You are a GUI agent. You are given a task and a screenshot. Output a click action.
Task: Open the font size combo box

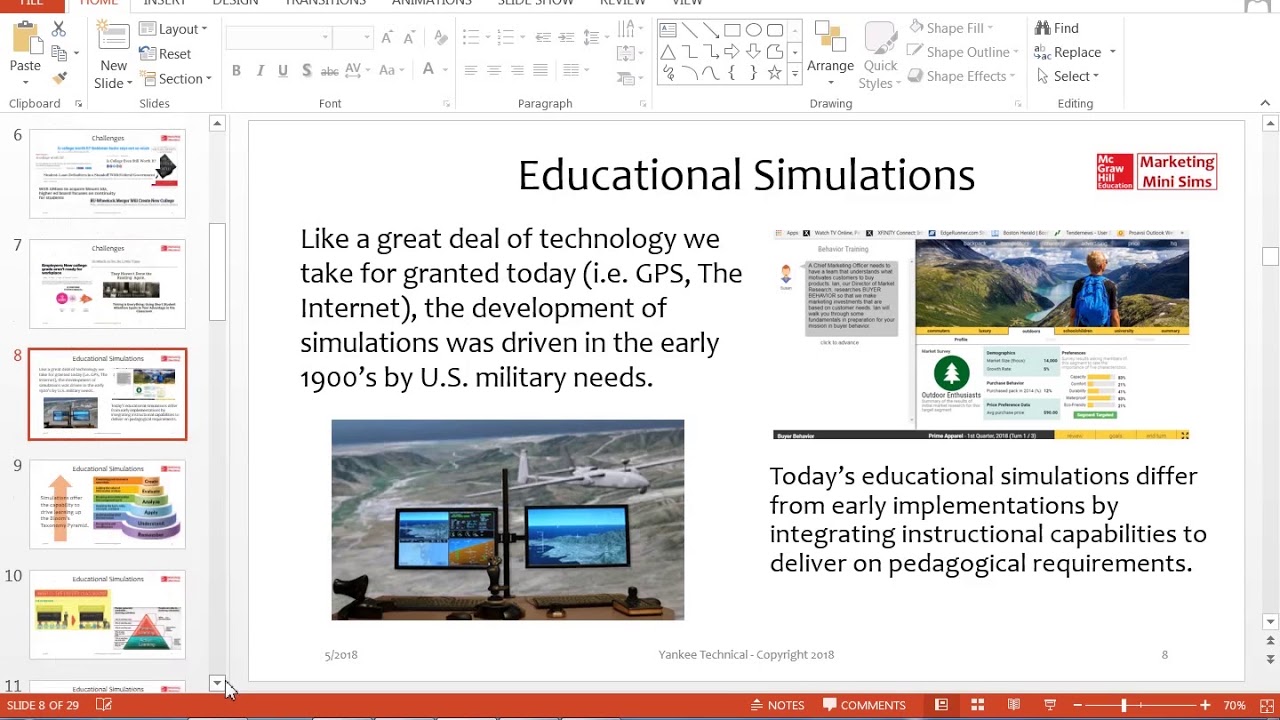[x=352, y=38]
